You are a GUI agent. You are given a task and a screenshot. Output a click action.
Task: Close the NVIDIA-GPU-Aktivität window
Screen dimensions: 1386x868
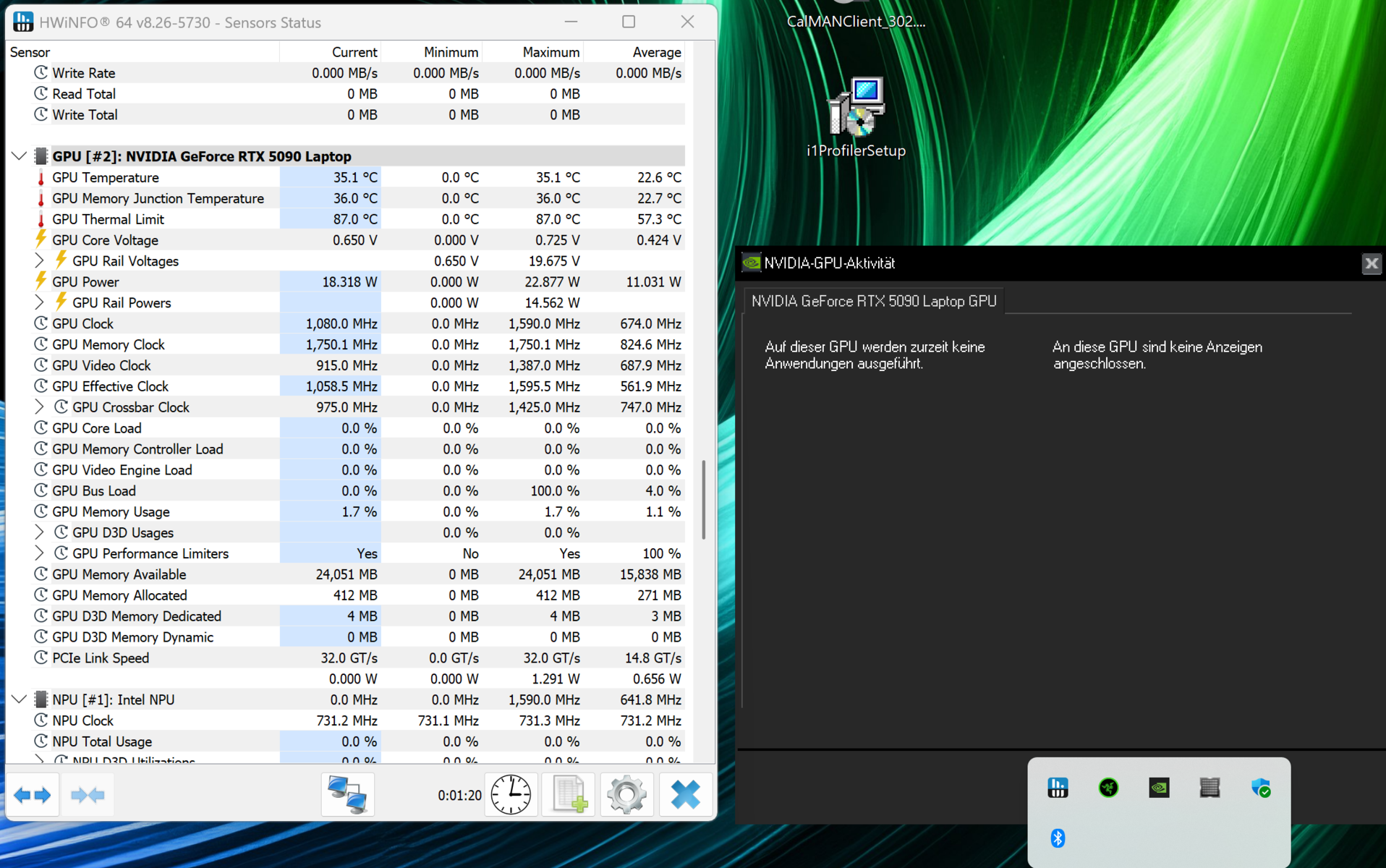[x=1372, y=263]
